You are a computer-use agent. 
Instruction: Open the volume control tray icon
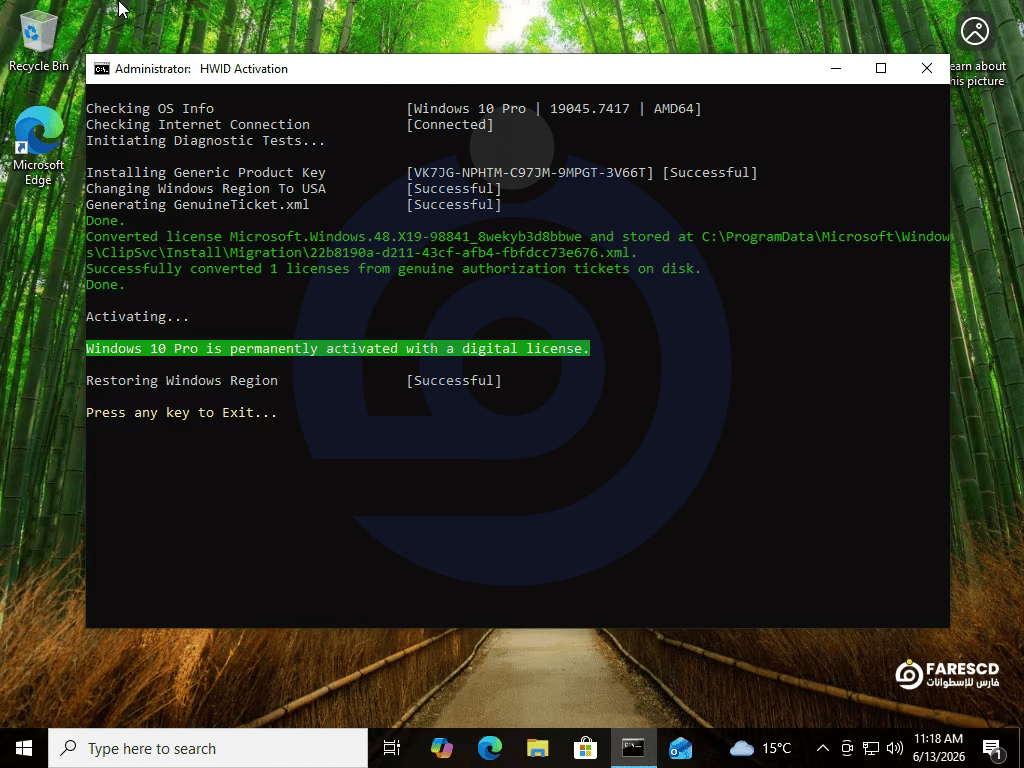(x=895, y=748)
